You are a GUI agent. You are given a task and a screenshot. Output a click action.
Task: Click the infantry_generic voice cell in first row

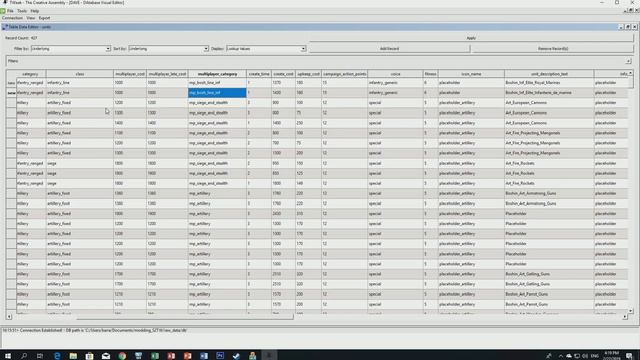tap(395, 82)
